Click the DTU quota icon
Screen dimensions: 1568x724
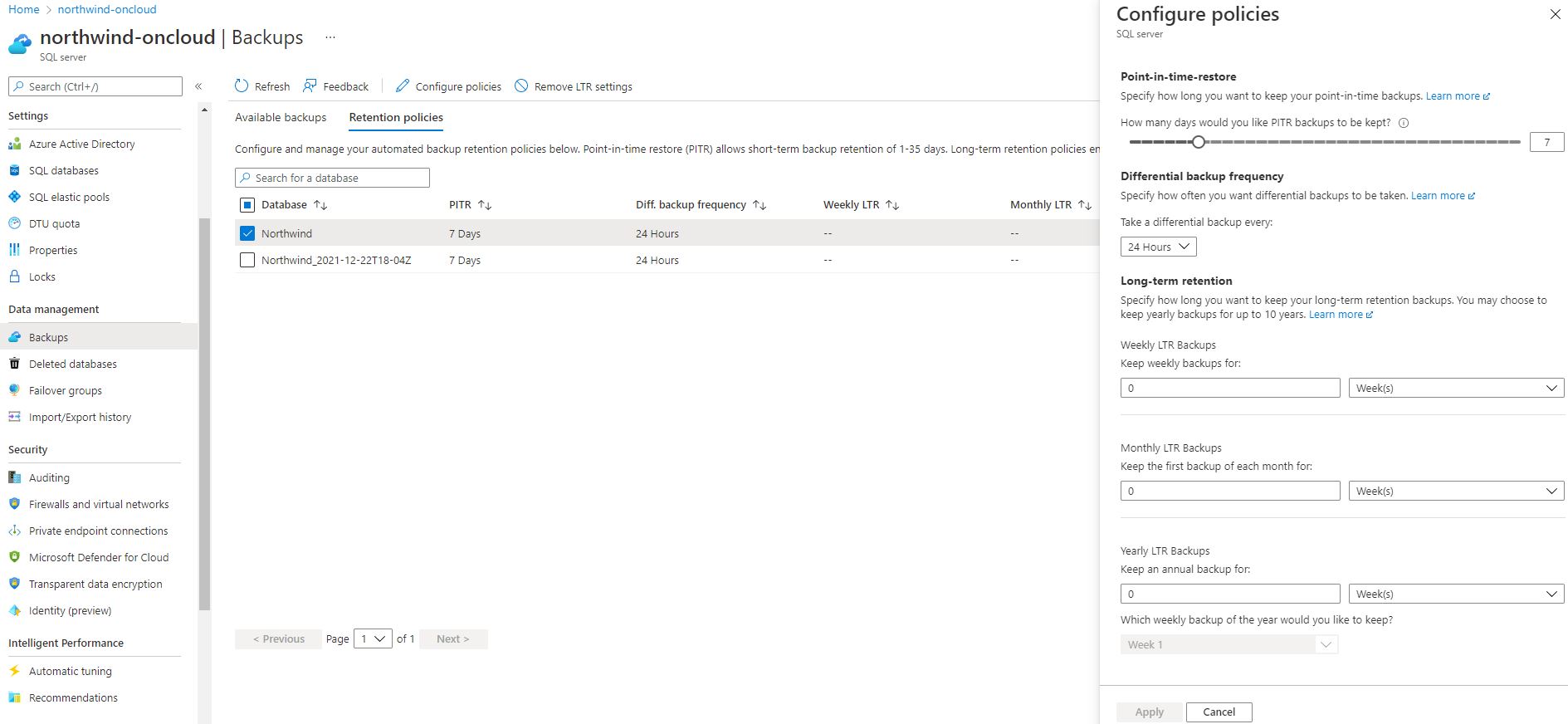point(14,223)
